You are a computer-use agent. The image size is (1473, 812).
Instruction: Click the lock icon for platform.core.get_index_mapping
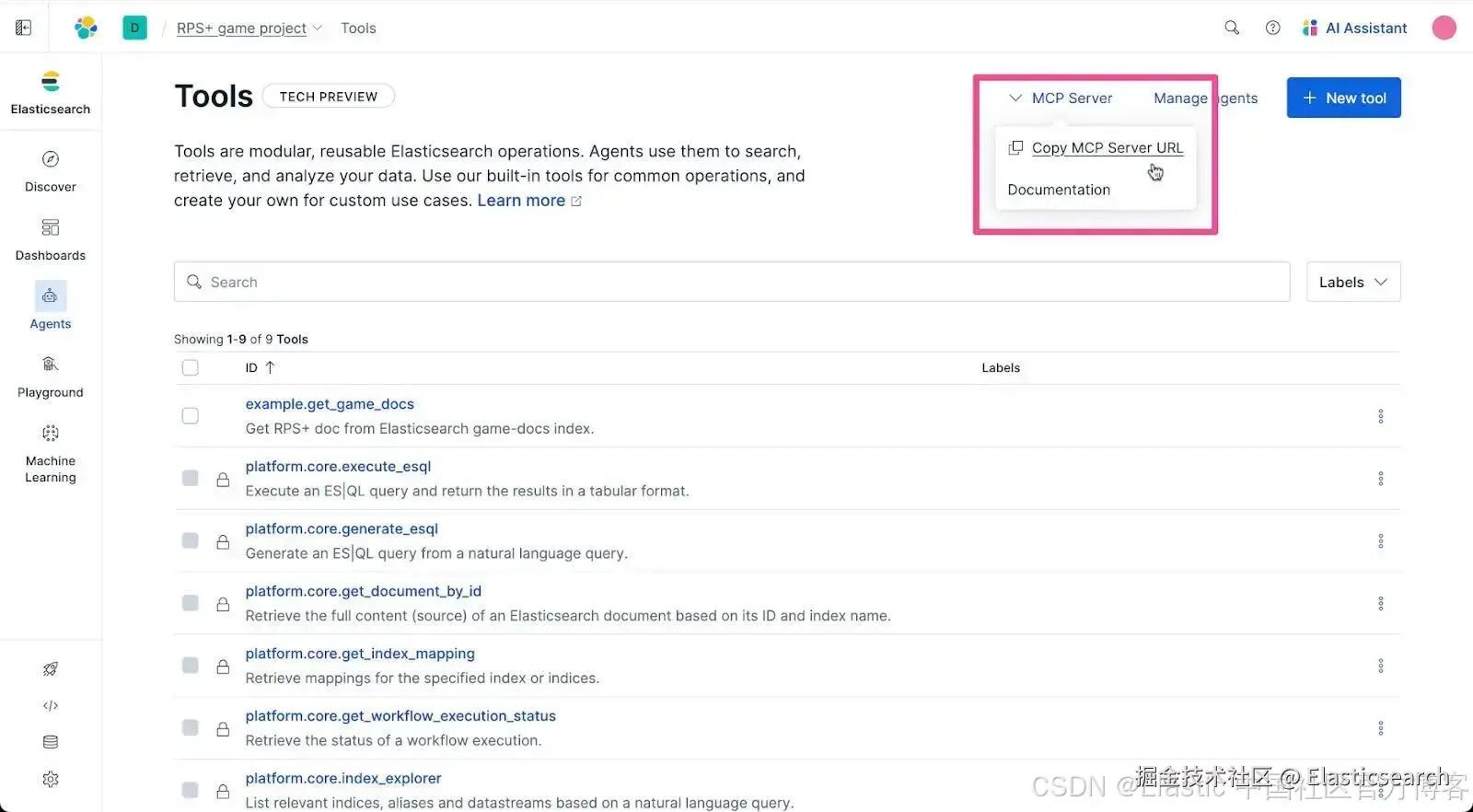[223, 666]
